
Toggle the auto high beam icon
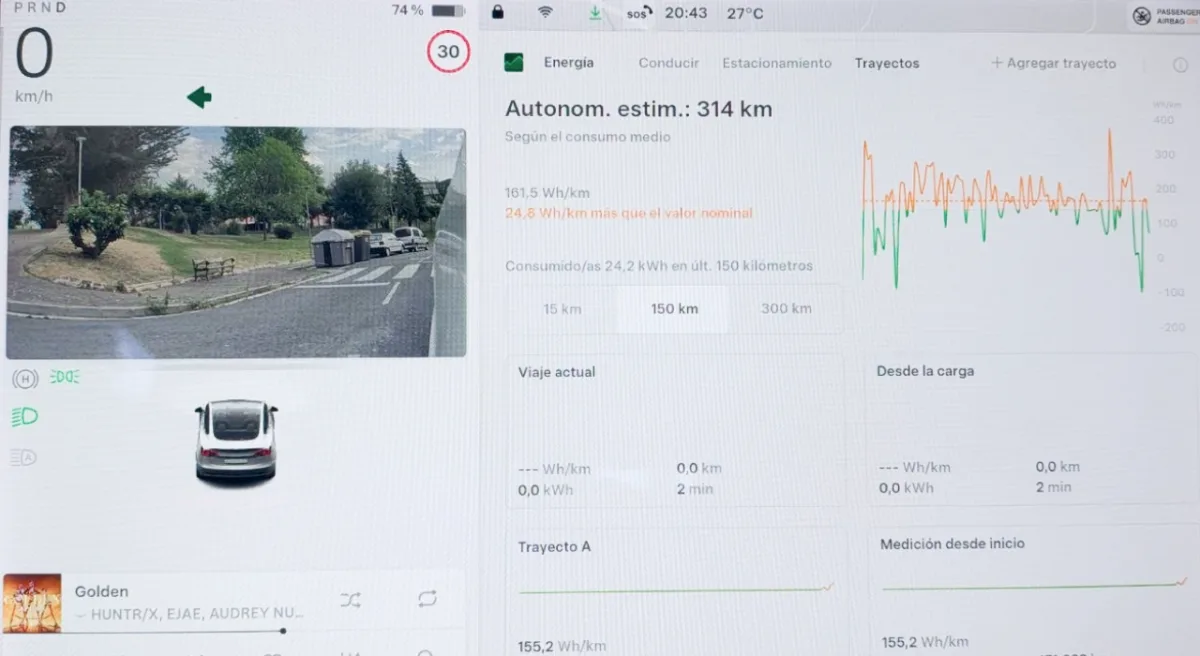tap(24, 457)
